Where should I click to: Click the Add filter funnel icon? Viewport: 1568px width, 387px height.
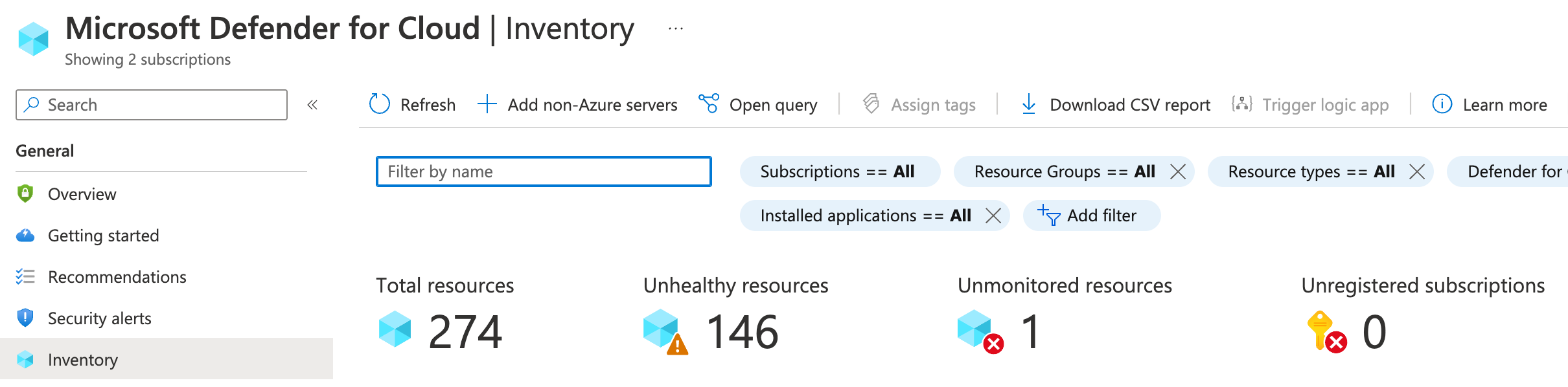1048,216
